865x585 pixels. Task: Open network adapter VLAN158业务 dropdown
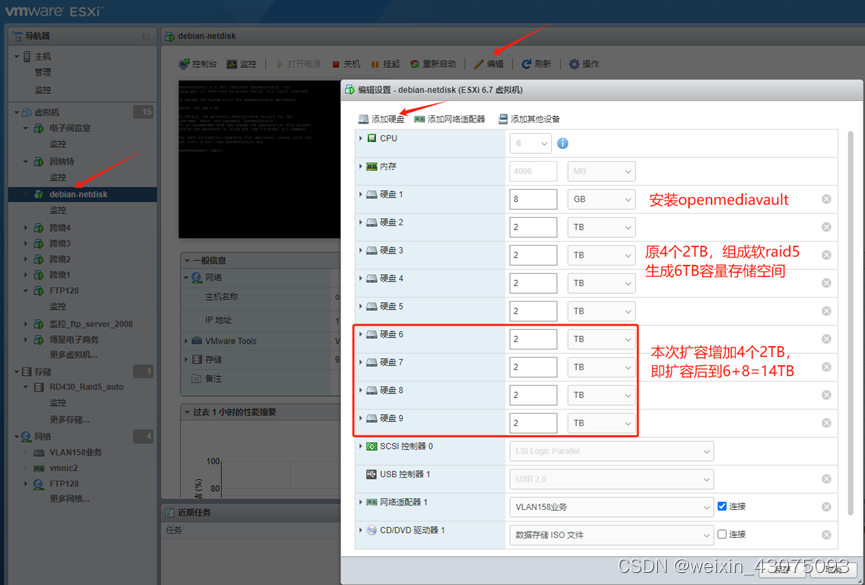click(611, 507)
